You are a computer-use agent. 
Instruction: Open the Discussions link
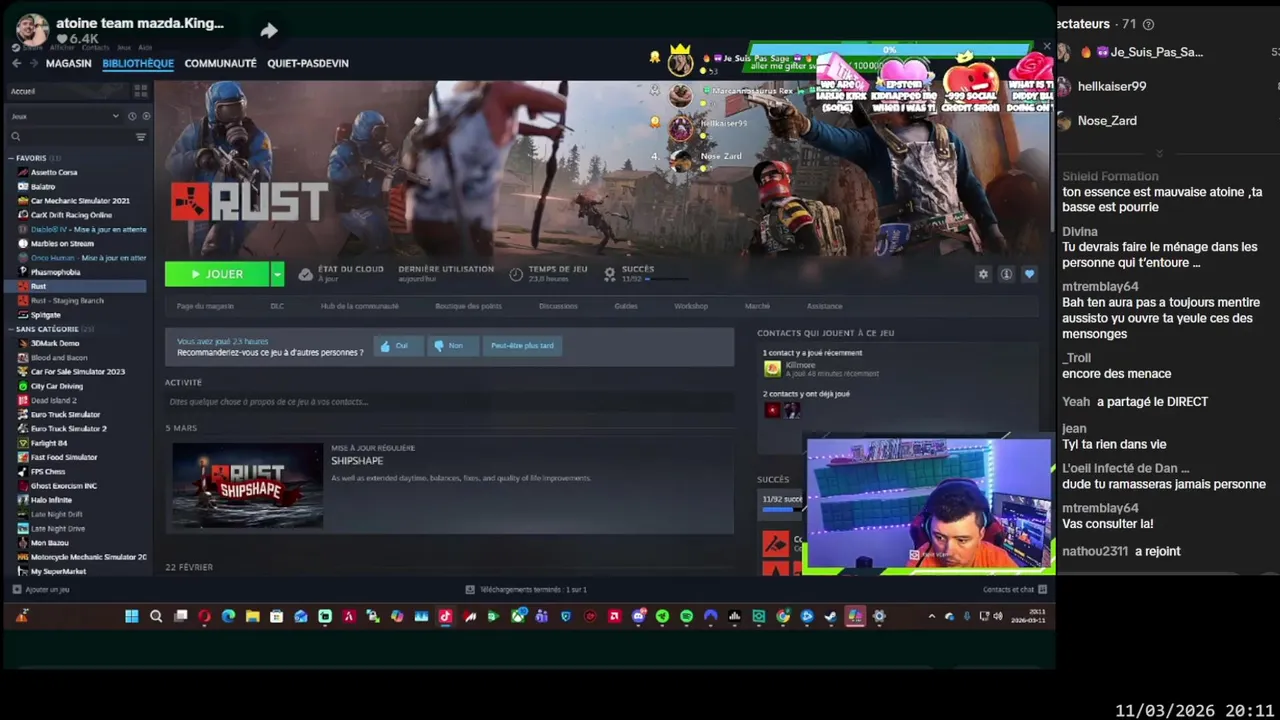click(x=558, y=306)
